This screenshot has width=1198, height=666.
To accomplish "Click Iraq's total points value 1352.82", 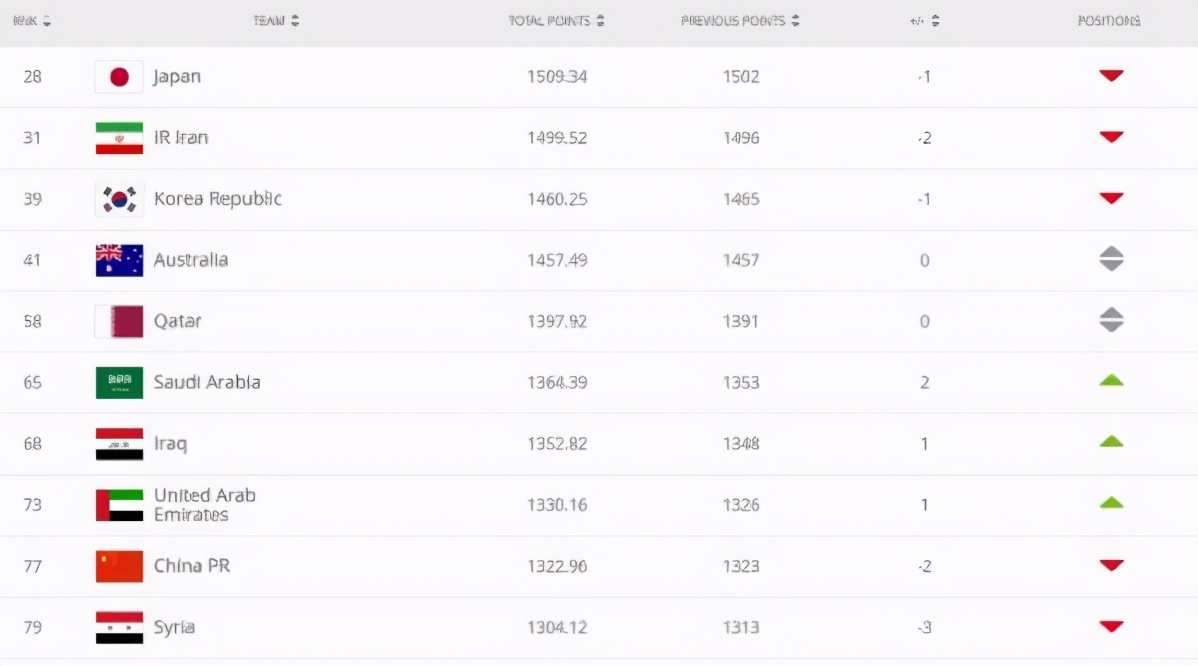I will tap(557, 443).
